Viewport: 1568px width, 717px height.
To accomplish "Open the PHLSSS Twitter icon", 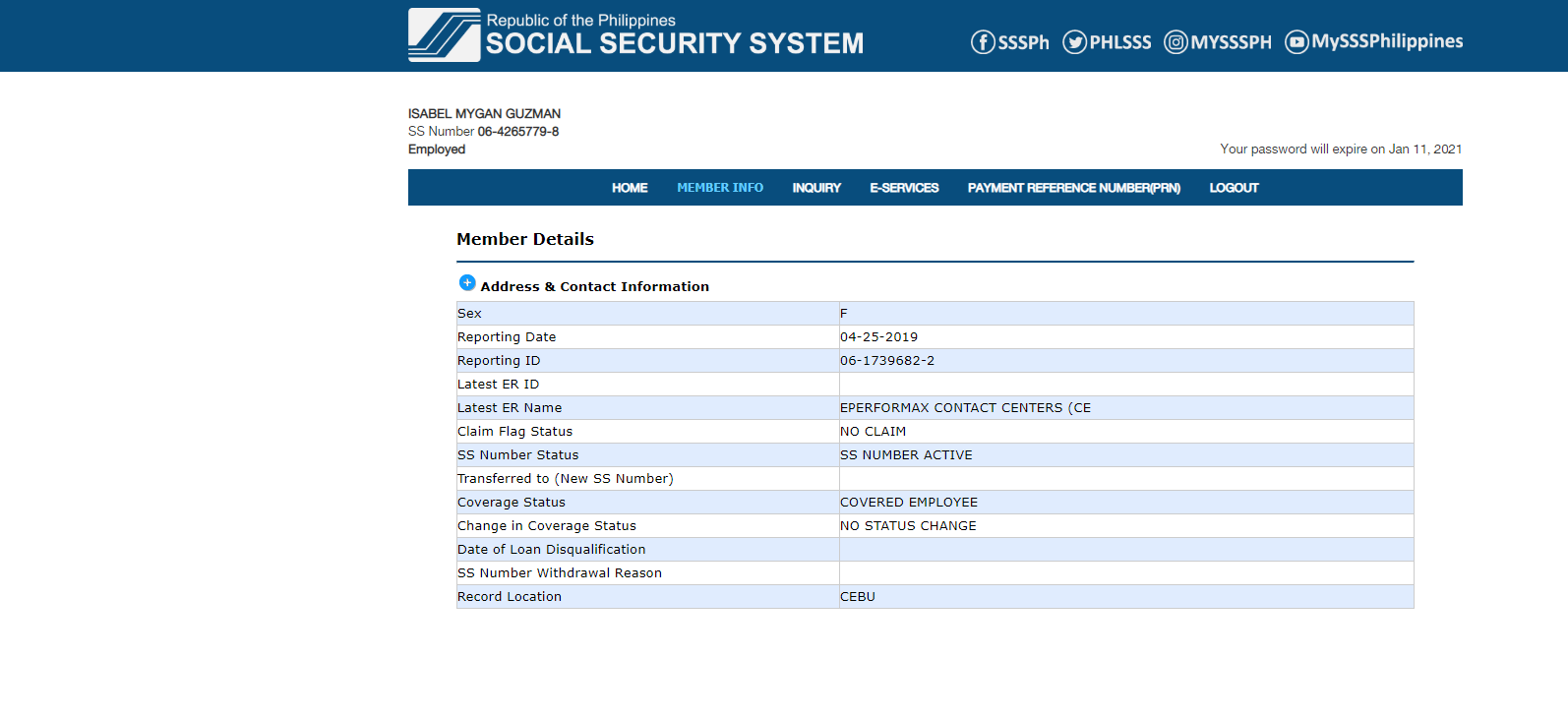I will pyautogui.click(x=1074, y=42).
